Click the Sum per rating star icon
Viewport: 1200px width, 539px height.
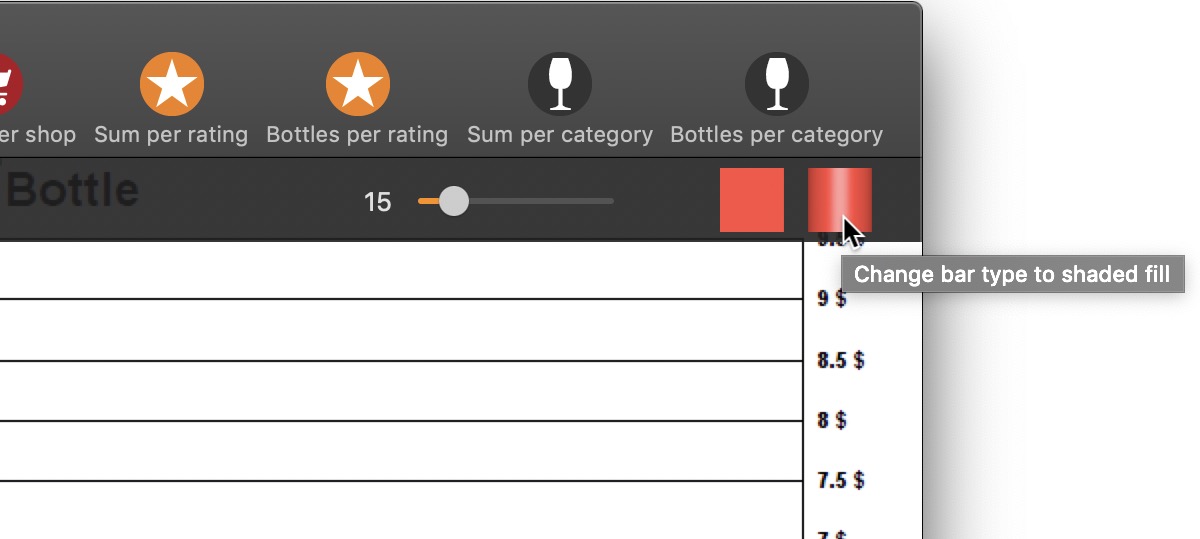point(172,84)
